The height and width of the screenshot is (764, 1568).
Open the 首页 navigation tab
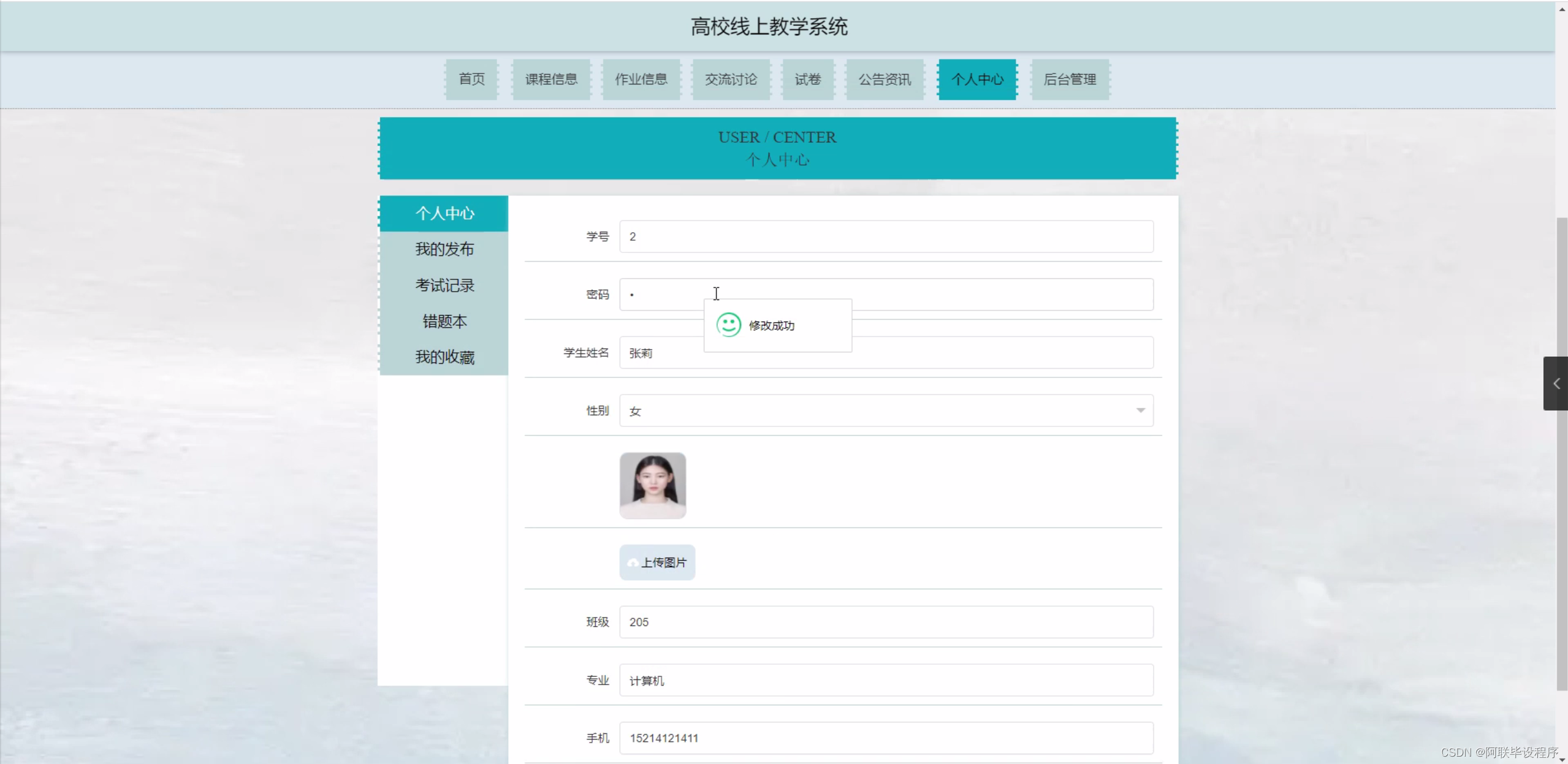[471, 79]
